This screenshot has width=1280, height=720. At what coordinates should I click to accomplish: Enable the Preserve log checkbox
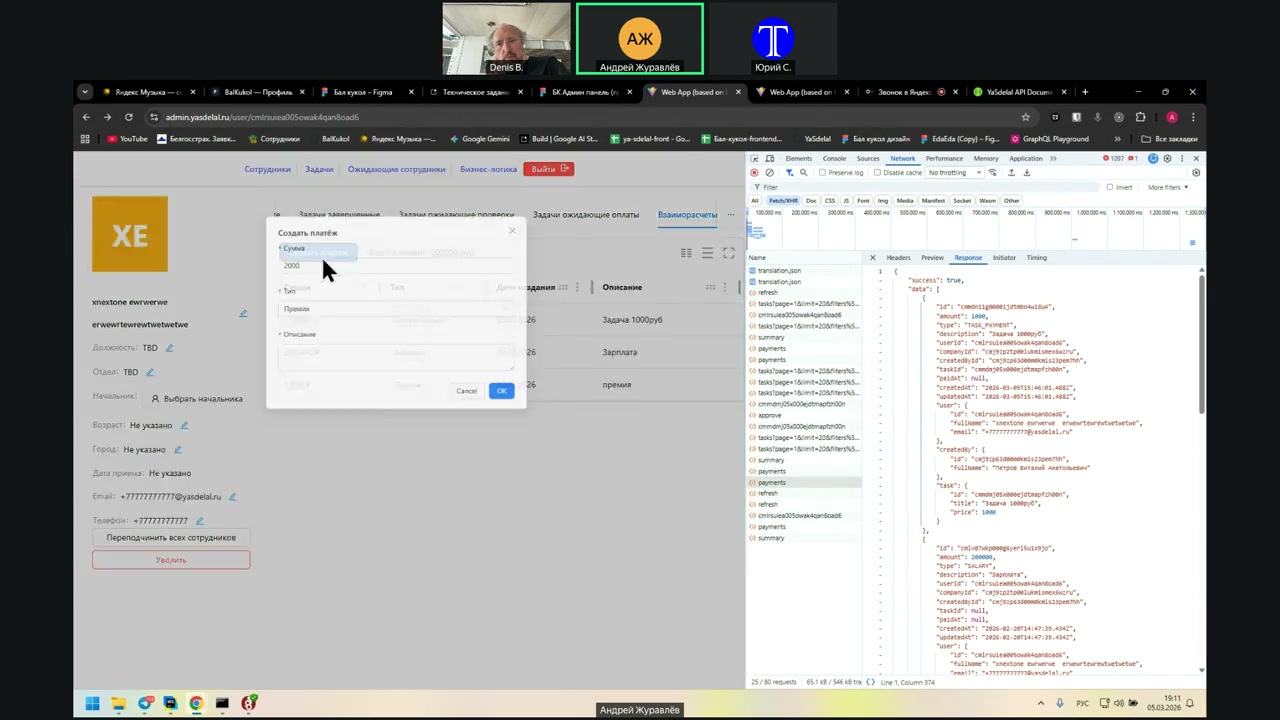[x=823, y=173]
